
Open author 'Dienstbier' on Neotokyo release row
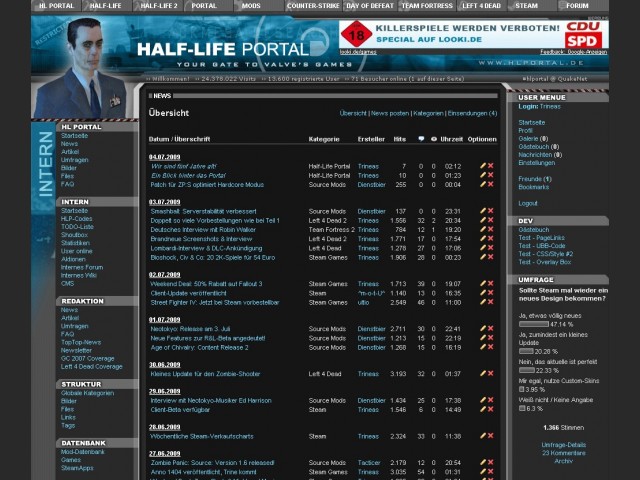point(371,329)
